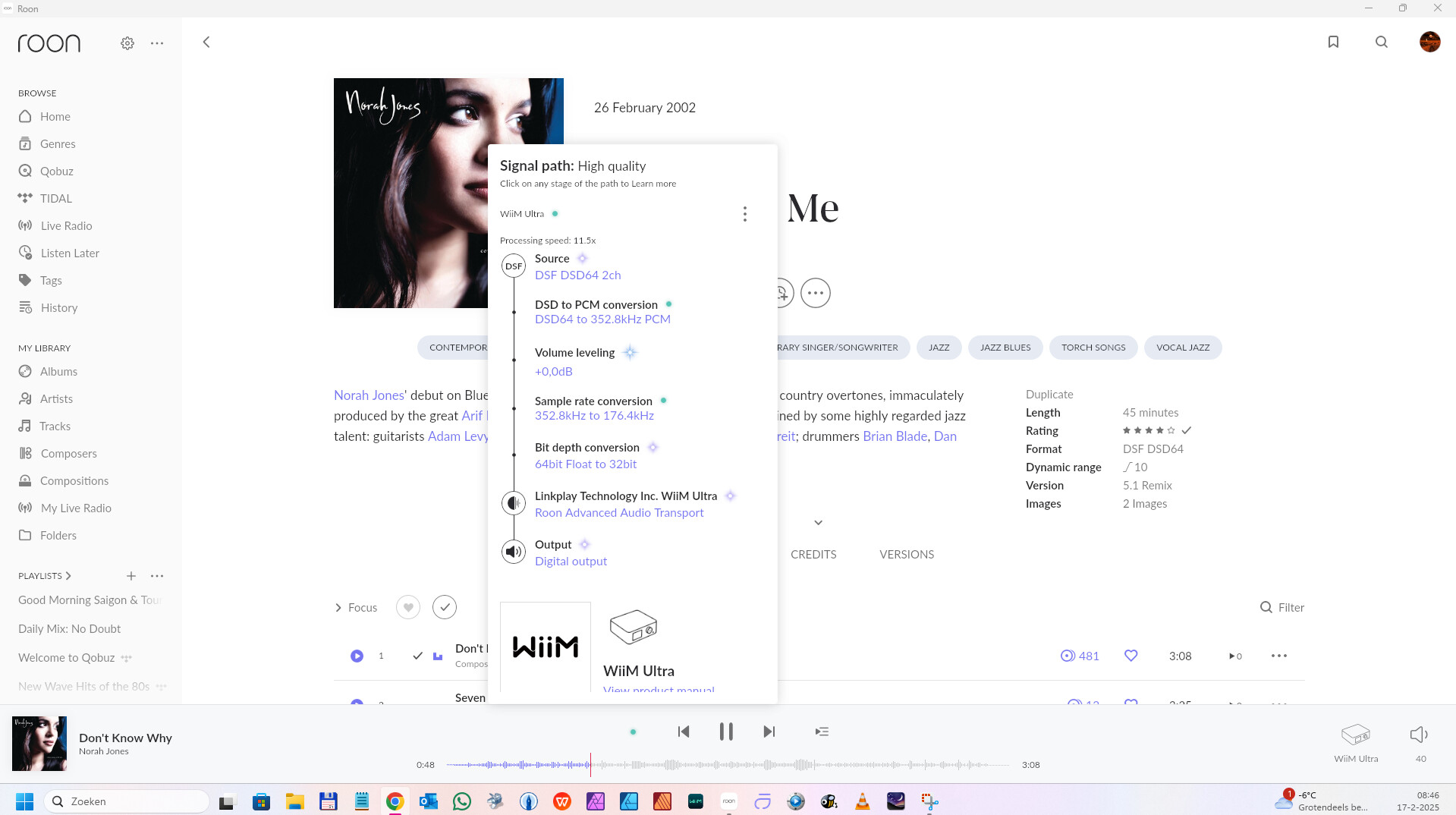Favorite track 1 with heart icon
The image size is (1456, 815).
(x=1131, y=656)
